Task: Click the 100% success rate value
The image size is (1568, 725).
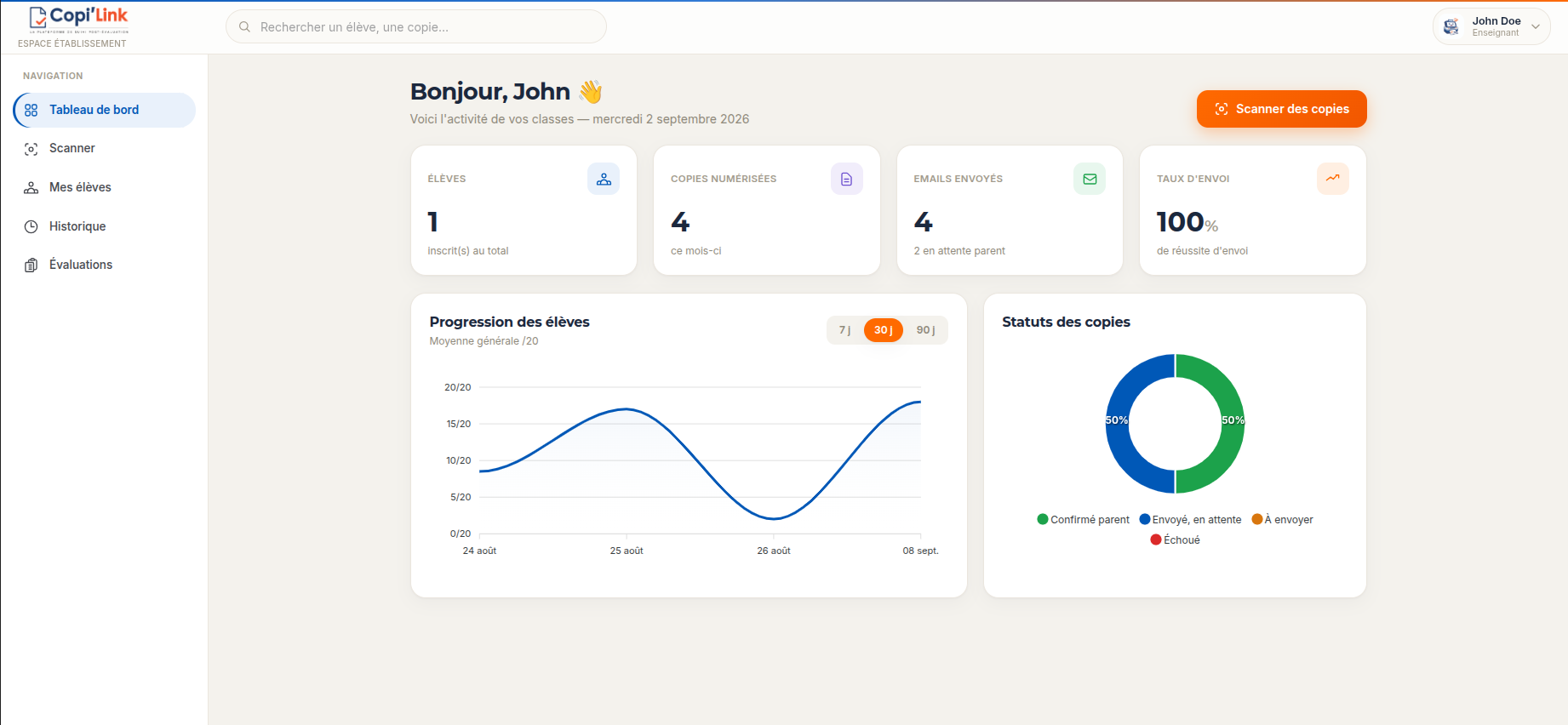Action: [x=1187, y=222]
